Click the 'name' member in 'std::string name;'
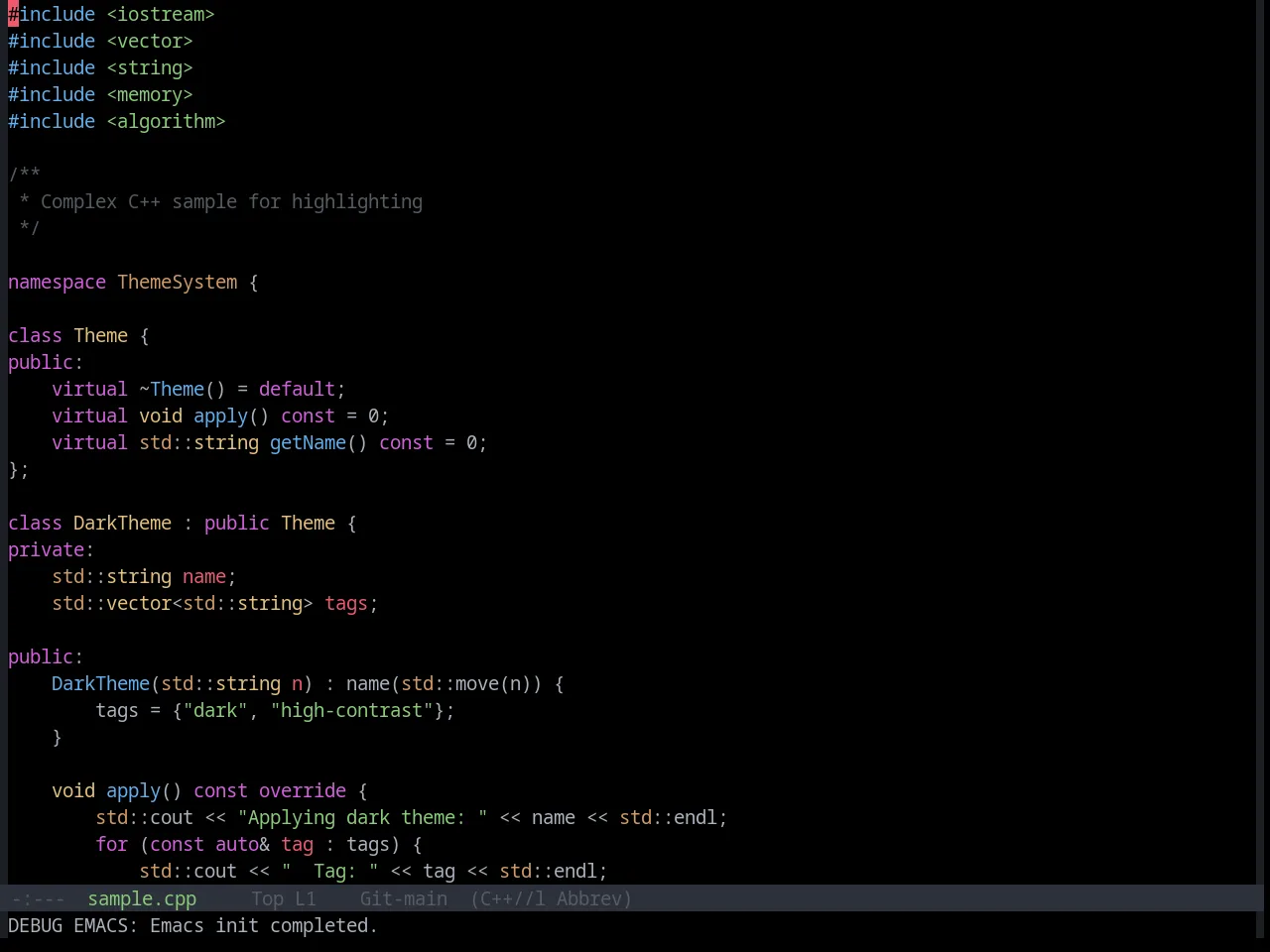The height and width of the screenshot is (952, 1270). click(204, 576)
